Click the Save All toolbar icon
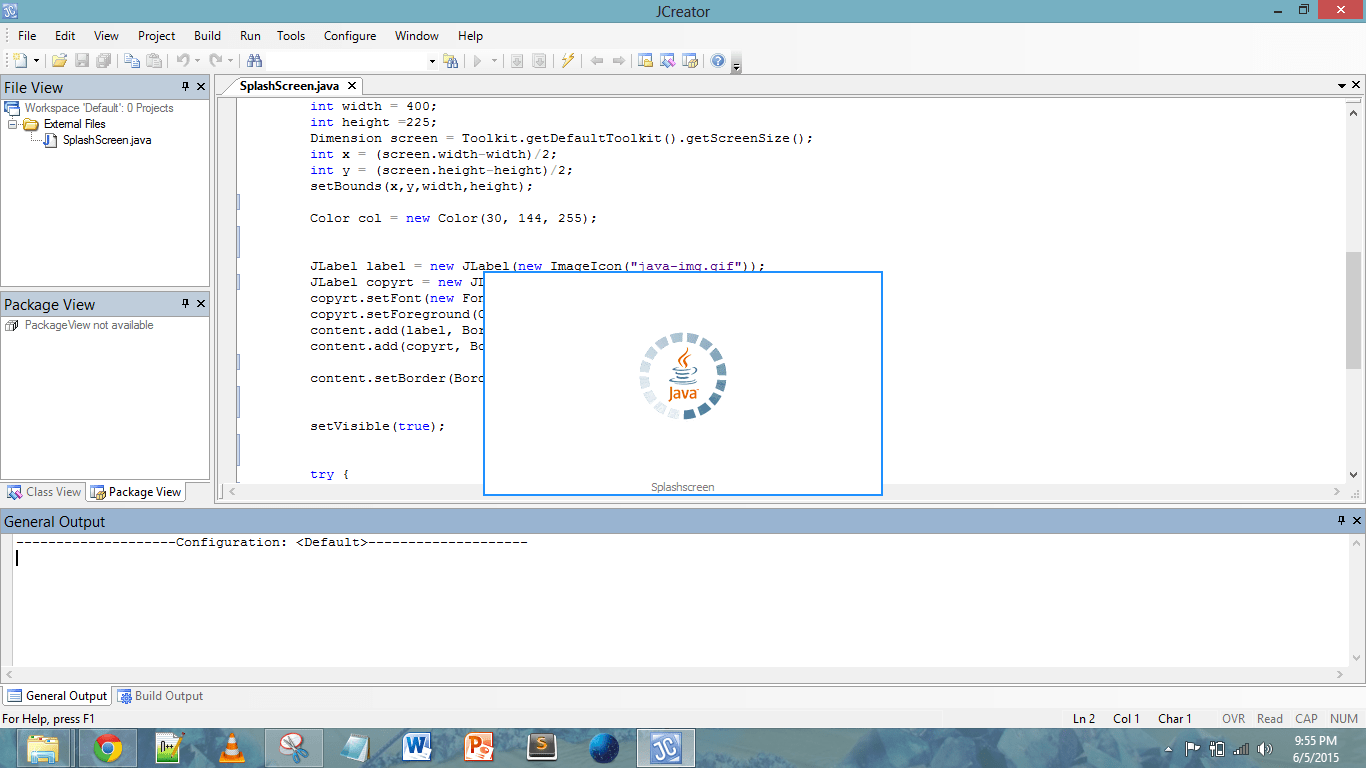The width and height of the screenshot is (1366, 768). click(x=103, y=61)
